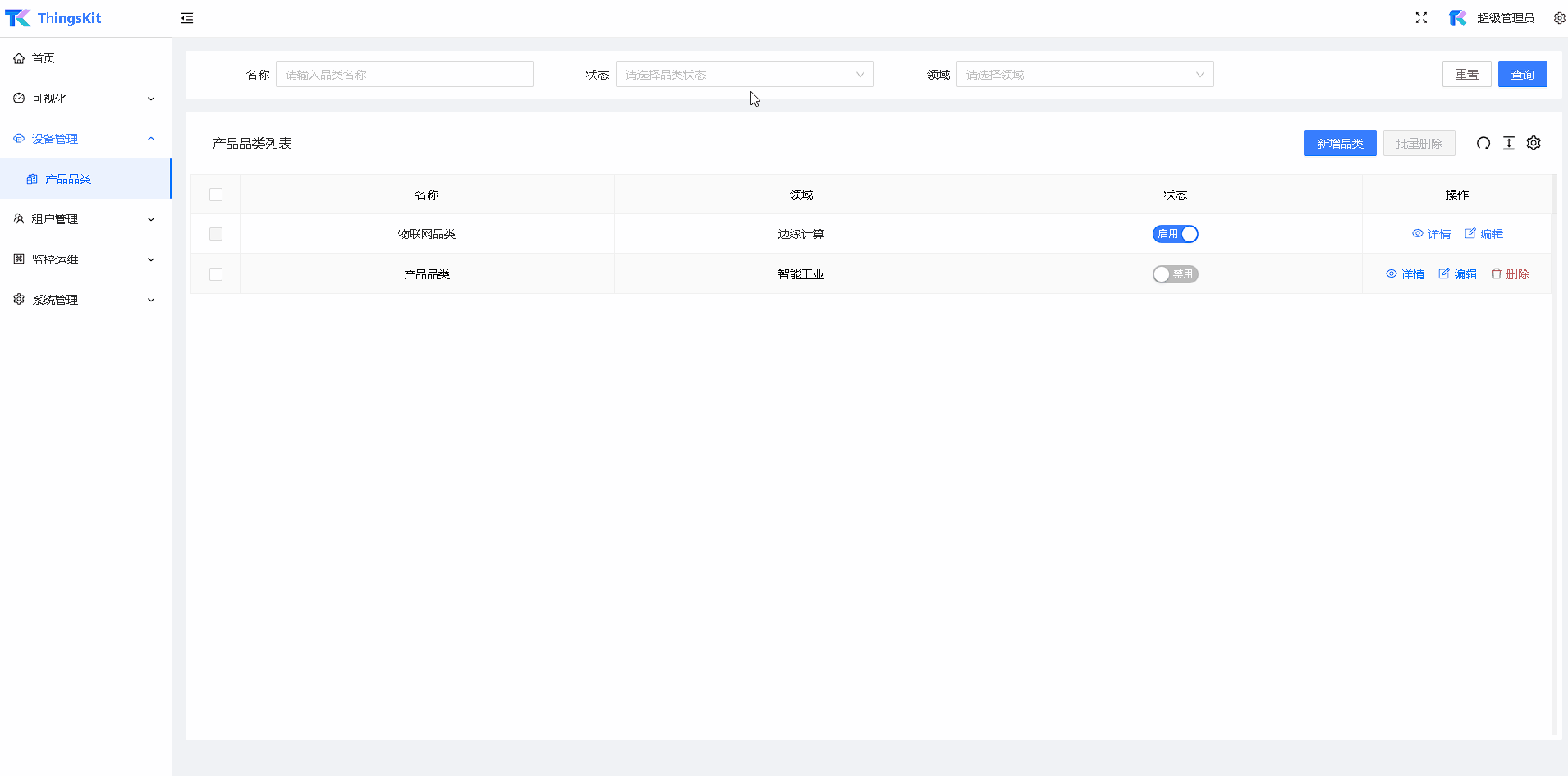The width and height of the screenshot is (1568, 776).
Task: Click the 新增品类 button
Action: [x=1340, y=144]
